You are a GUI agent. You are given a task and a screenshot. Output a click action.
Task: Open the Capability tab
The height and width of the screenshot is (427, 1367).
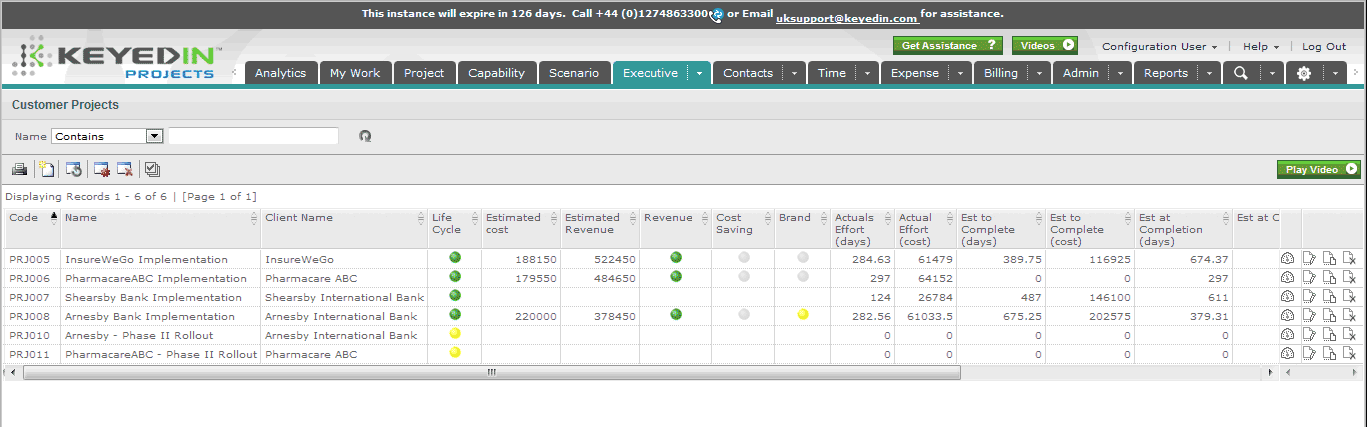497,73
